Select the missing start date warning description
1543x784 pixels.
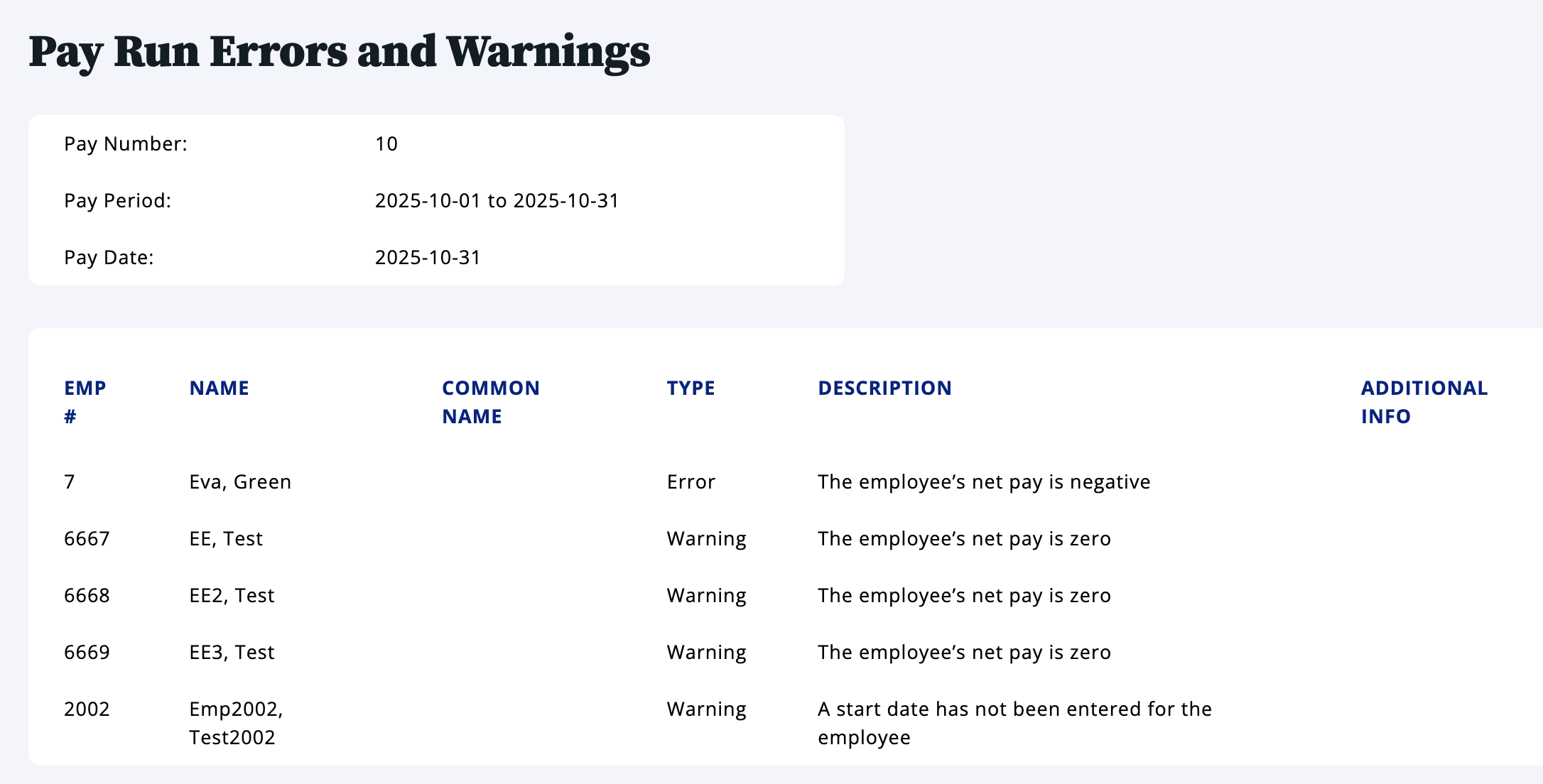click(1014, 723)
